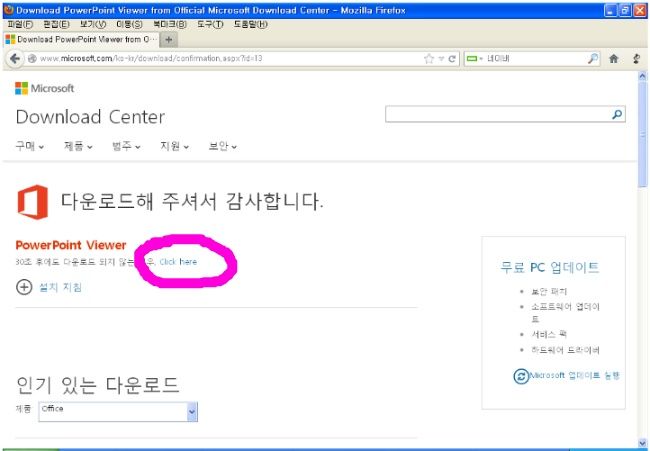The height and width of the screenshot is (451, 650).
Task: Click the 소프트웨어 업데이트 list item
Action: point(565,313)
